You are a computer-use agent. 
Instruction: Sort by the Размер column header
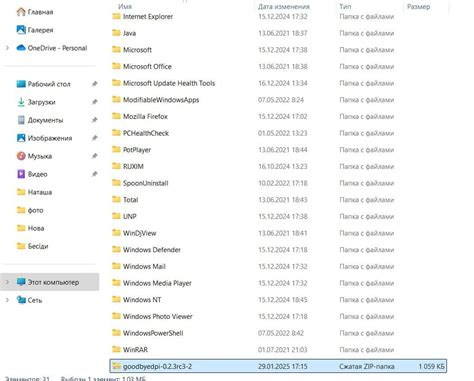(418, 6)
